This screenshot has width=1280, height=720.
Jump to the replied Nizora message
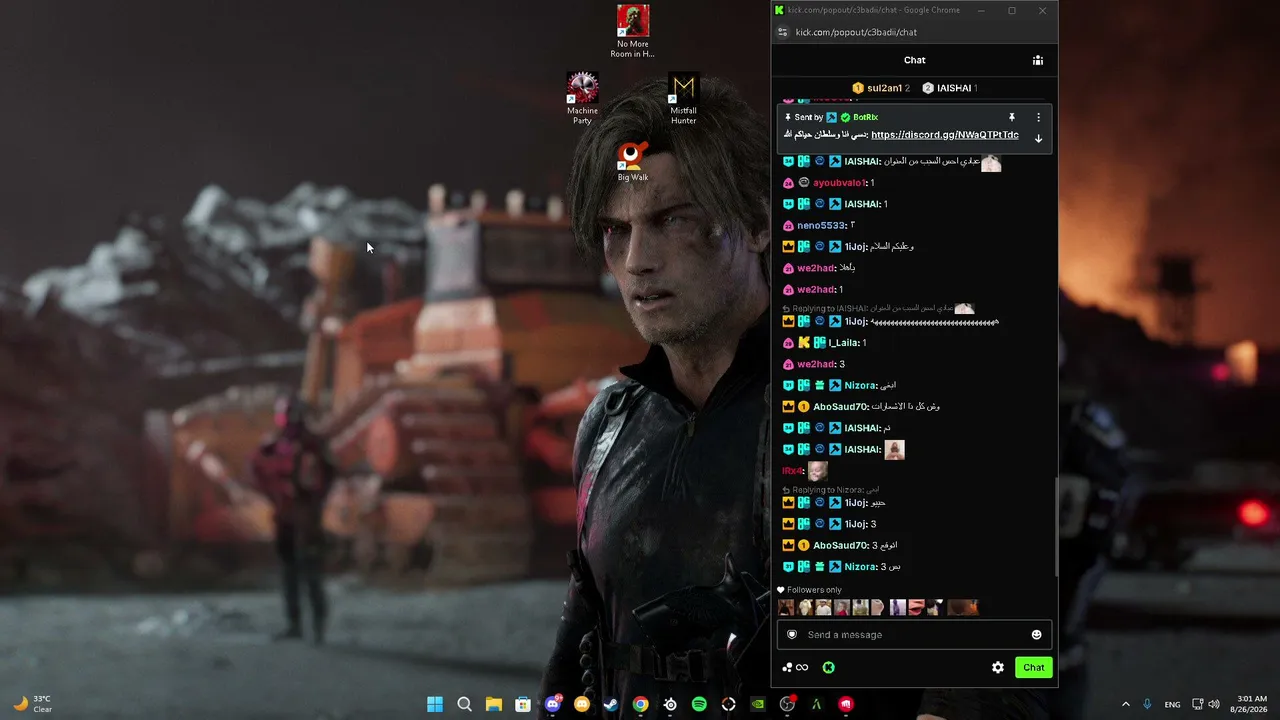coord(830,490)
